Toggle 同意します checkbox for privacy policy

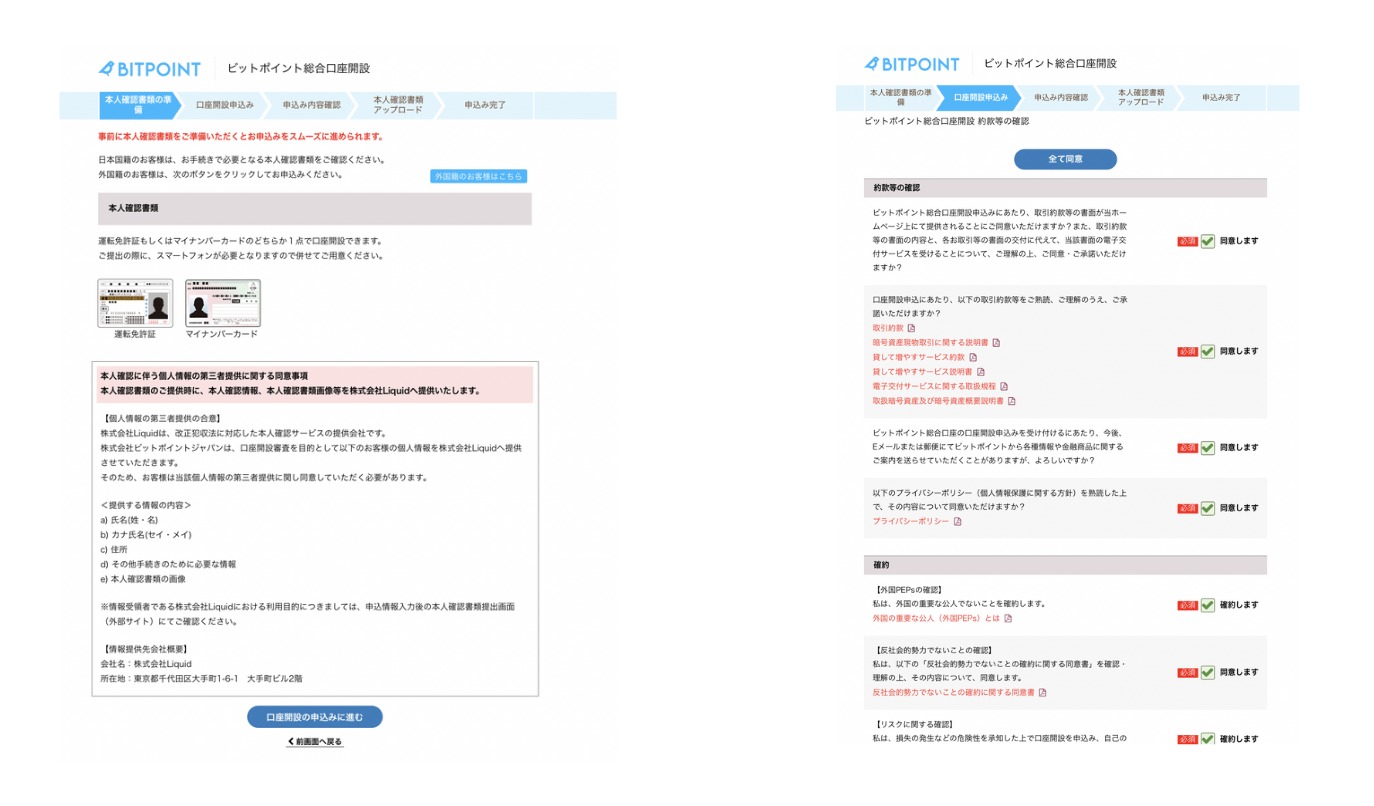coord(1208,508)
